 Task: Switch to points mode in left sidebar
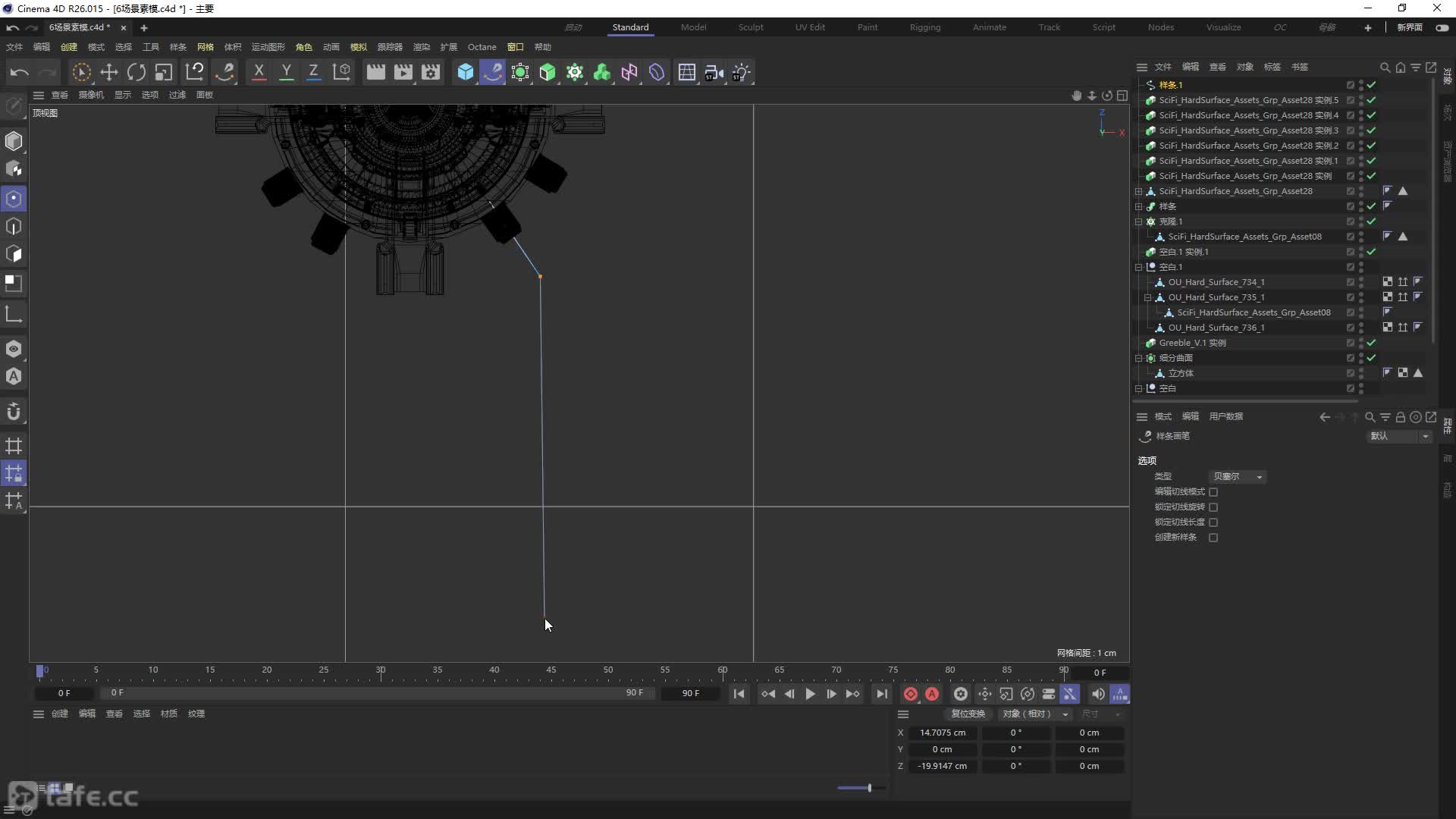click(x=14, y=199)
